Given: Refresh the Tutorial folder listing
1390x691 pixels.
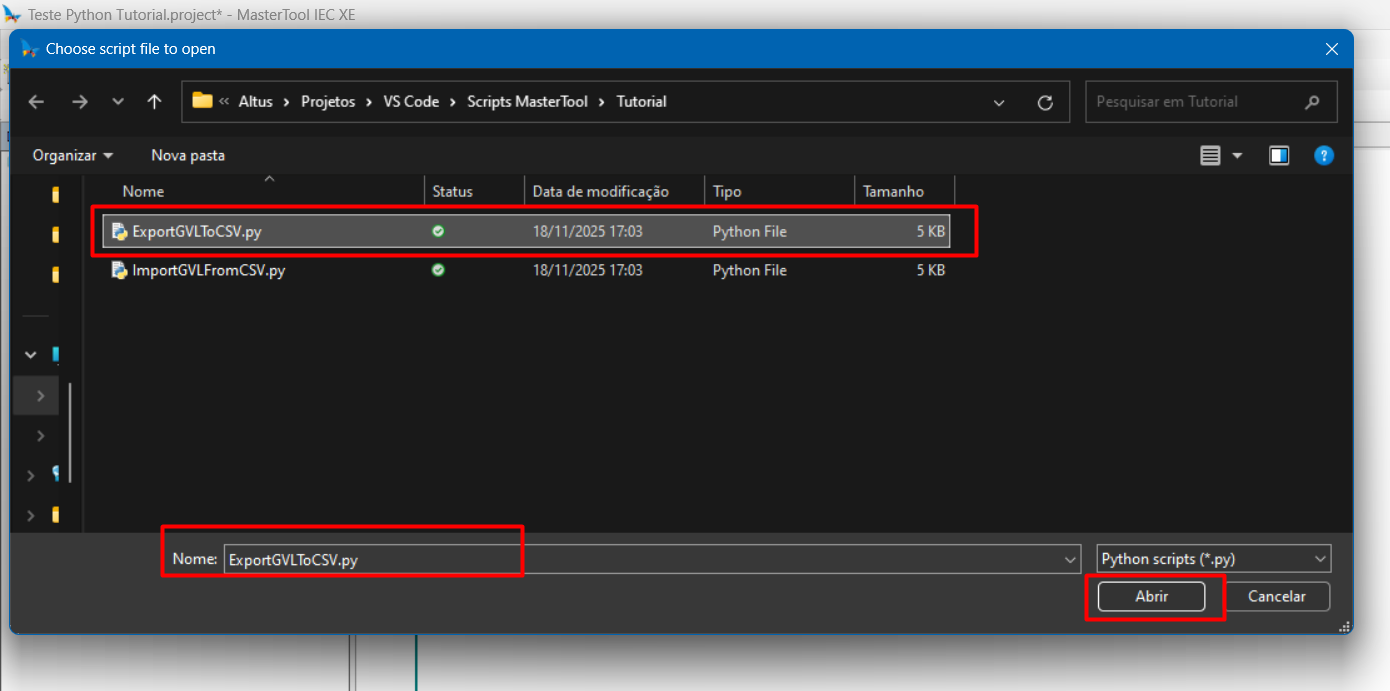Looking at the screenshot, I should (1045, 102).
